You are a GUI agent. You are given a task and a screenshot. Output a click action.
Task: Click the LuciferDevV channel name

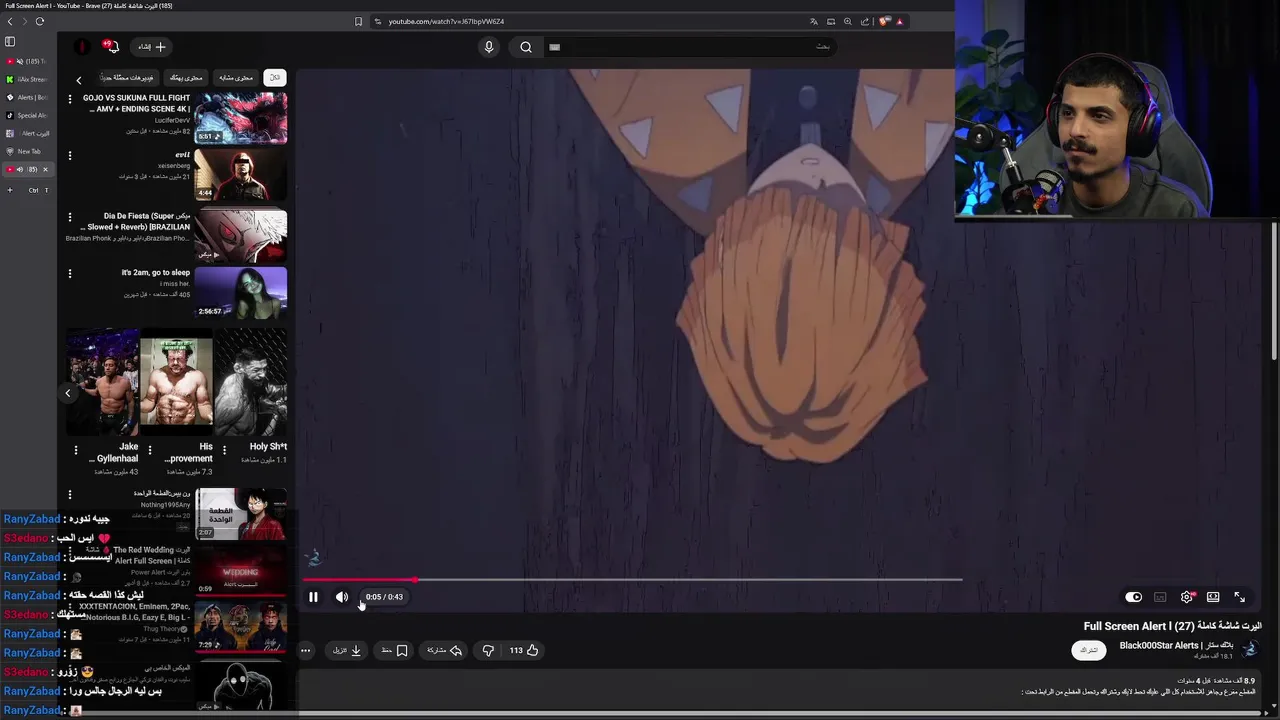coord(172,120)
